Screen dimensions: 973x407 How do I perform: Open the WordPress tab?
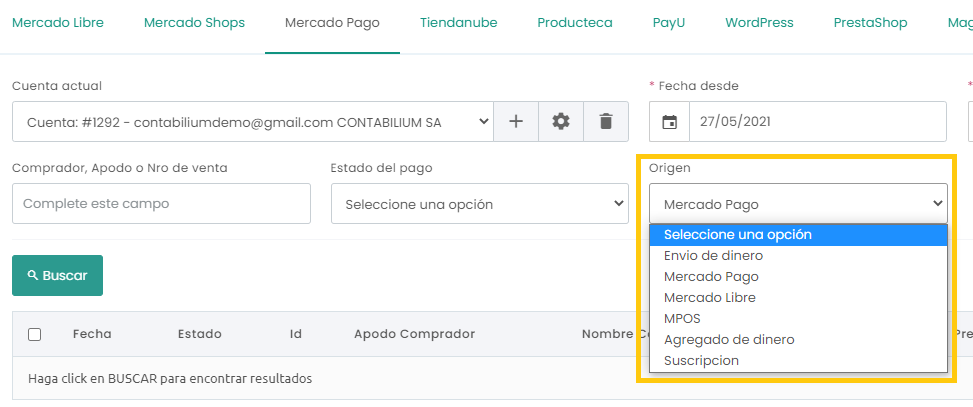click(x=760, y=23)
